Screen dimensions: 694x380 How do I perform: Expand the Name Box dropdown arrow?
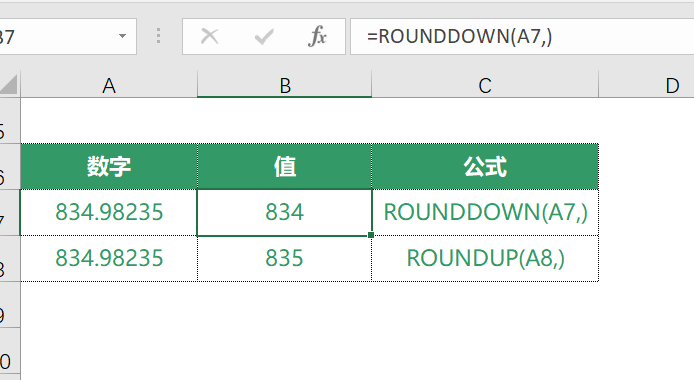[123, 36]
